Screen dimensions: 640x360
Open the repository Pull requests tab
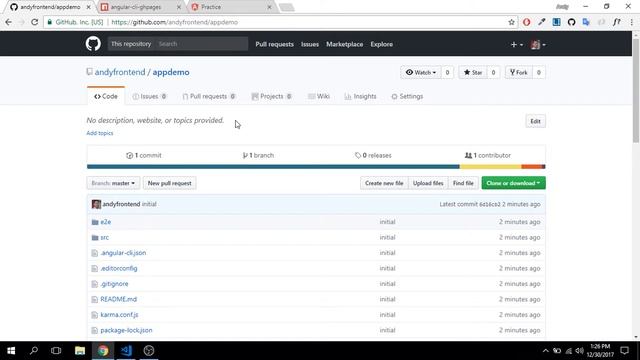(209, 96)
